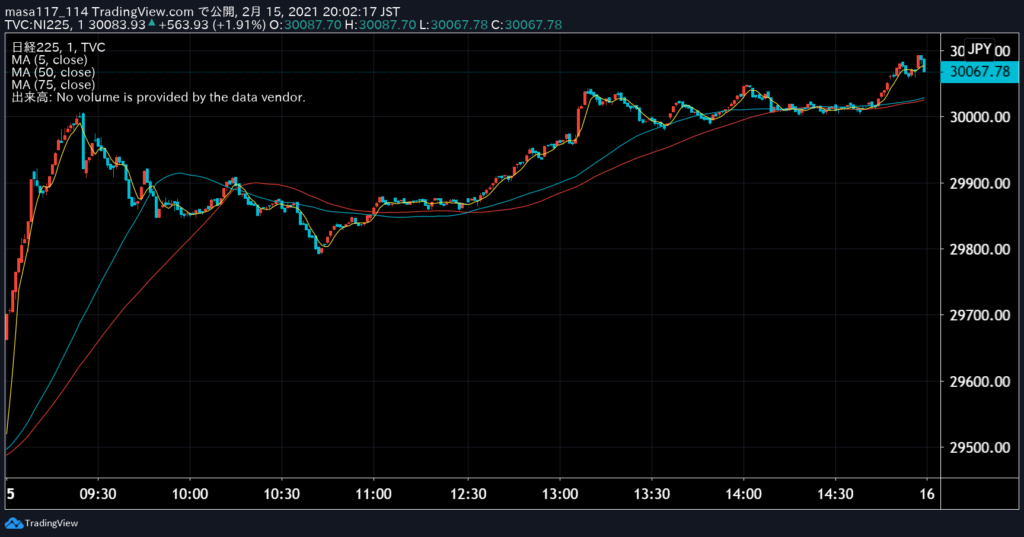Click the 12:30 time axis label

tap(468, 494)
